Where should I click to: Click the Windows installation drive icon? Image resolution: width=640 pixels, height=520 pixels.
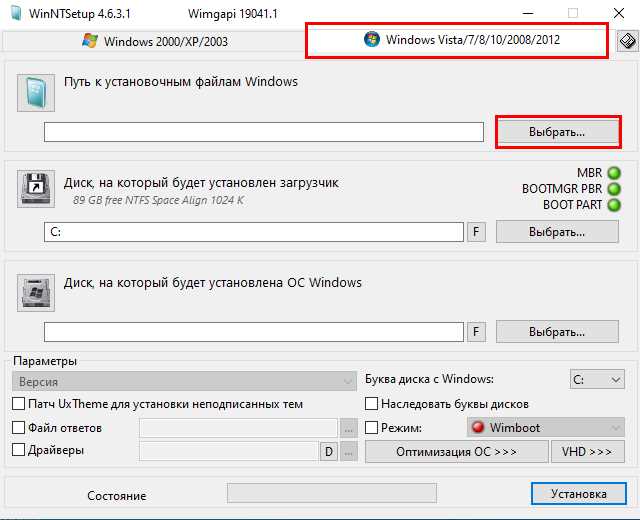36,293
